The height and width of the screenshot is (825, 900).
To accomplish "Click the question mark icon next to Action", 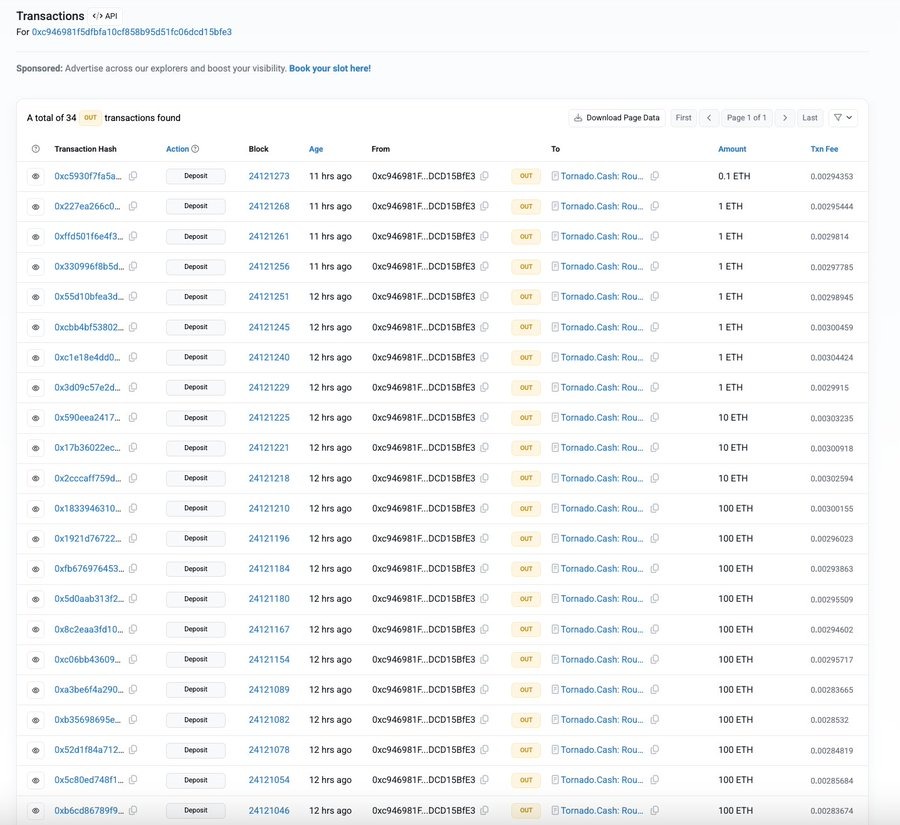I will (194, 148).
